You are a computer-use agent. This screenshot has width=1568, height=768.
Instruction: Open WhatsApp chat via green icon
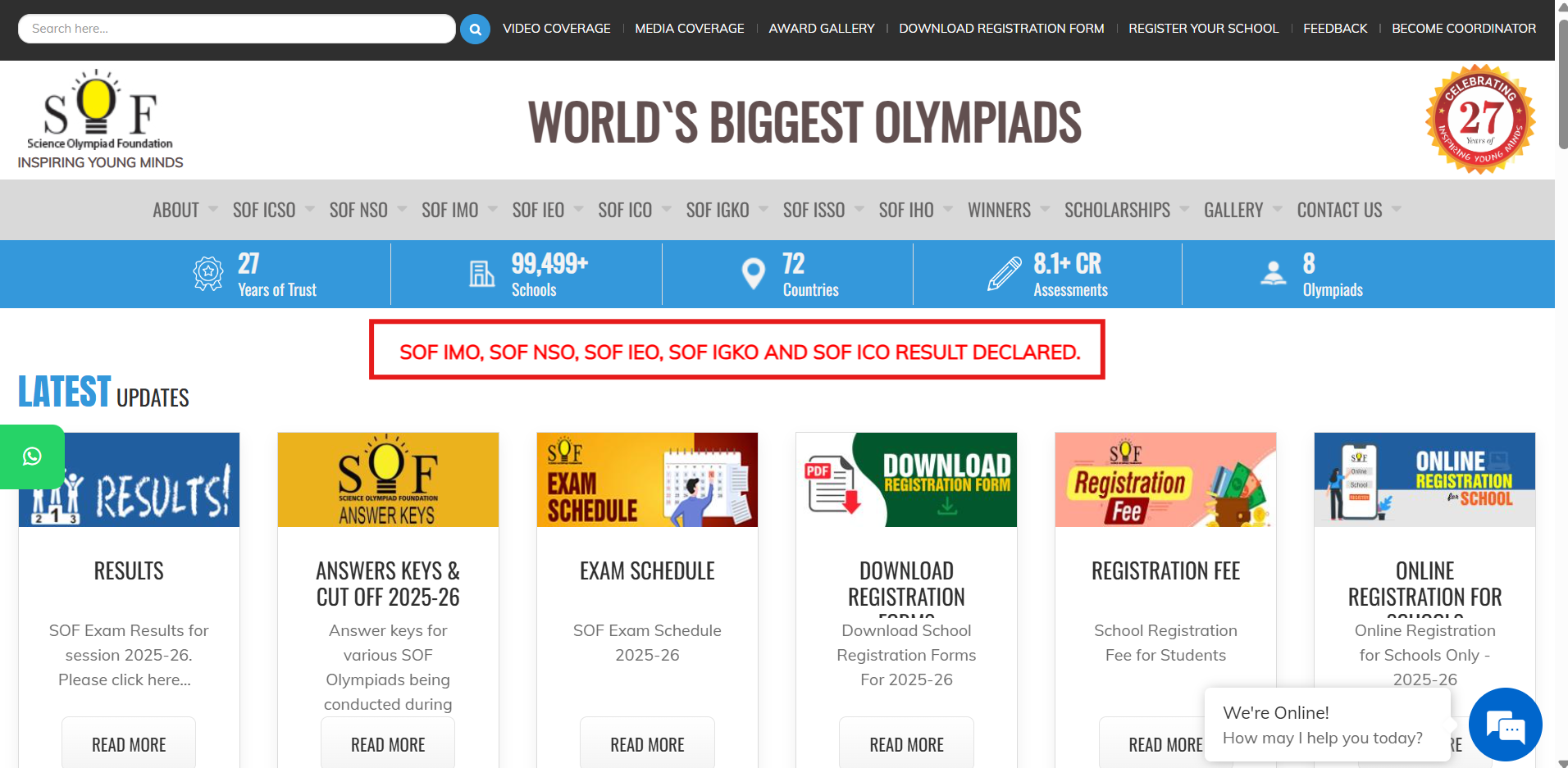(32, 457)
